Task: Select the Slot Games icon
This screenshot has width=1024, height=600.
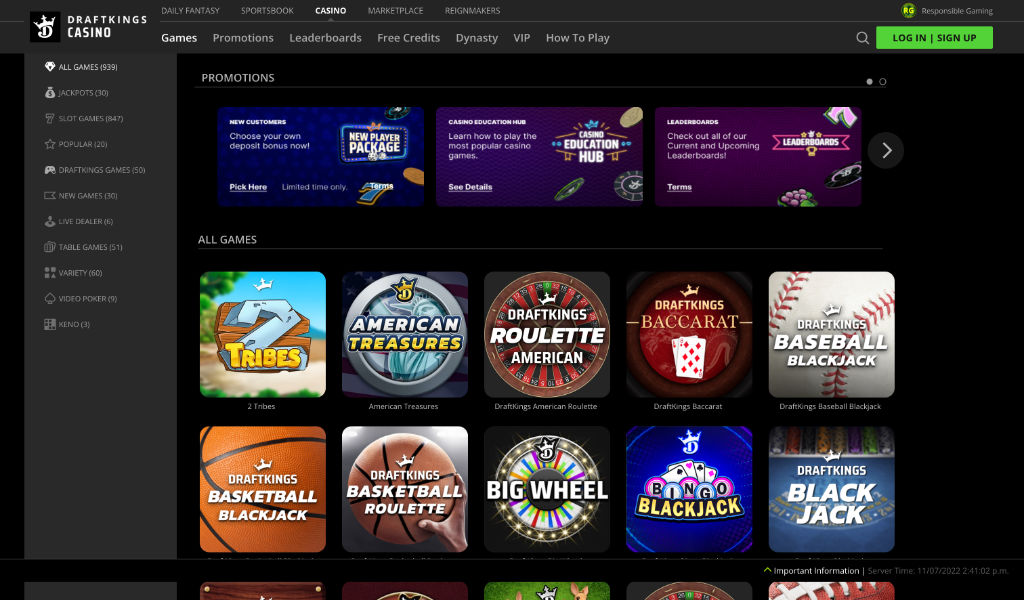Action: coord(50,118)
